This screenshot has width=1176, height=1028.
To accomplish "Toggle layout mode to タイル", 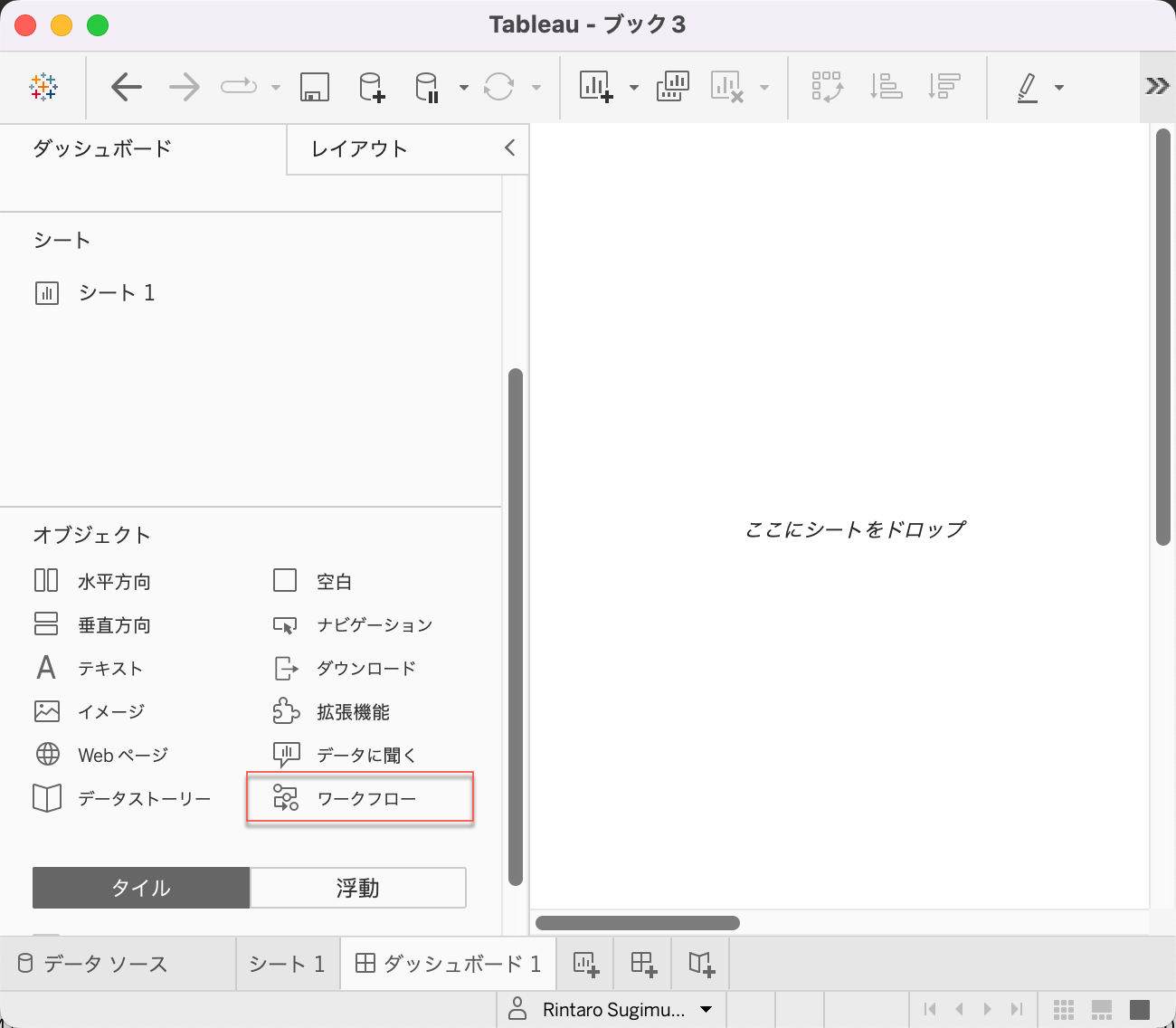I will 141,888.
